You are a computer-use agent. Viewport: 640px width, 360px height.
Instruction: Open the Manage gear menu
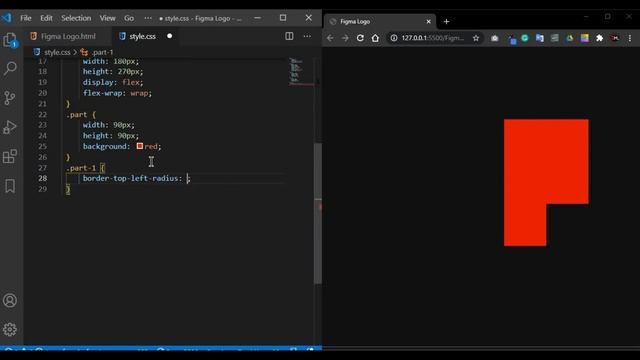[10, 329]
